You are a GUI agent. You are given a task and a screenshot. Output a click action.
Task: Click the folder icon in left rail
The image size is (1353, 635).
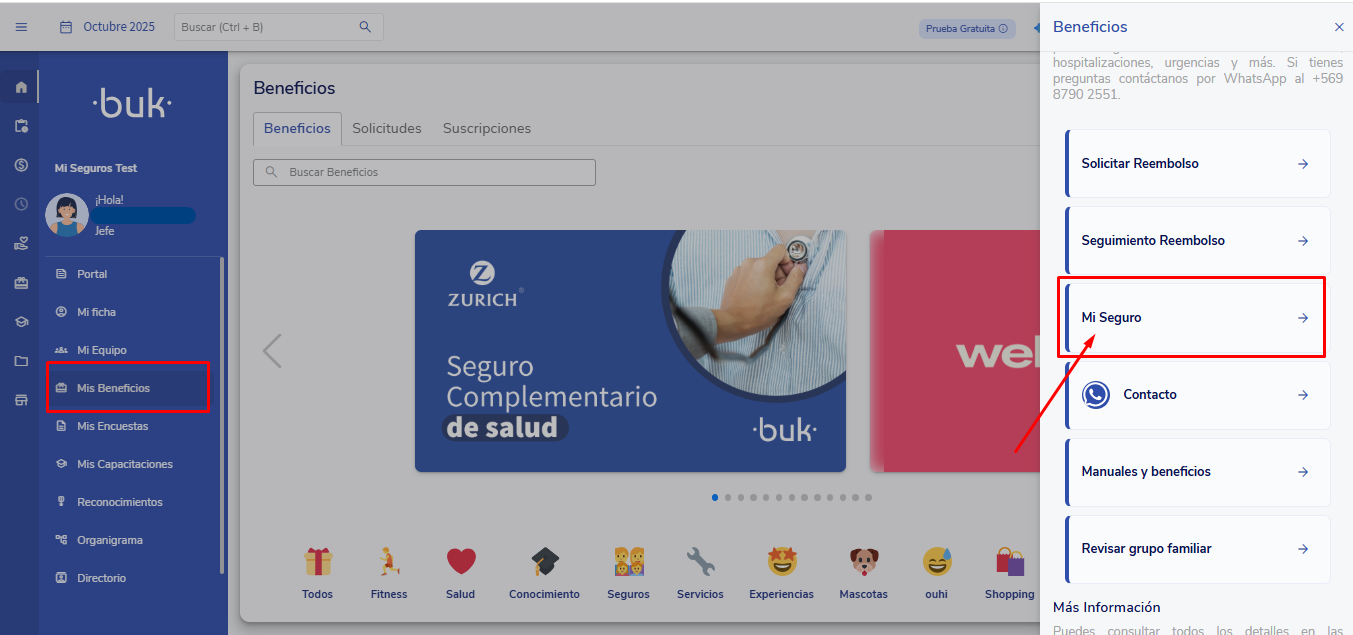pyautogui.click(x=21, y=361)
